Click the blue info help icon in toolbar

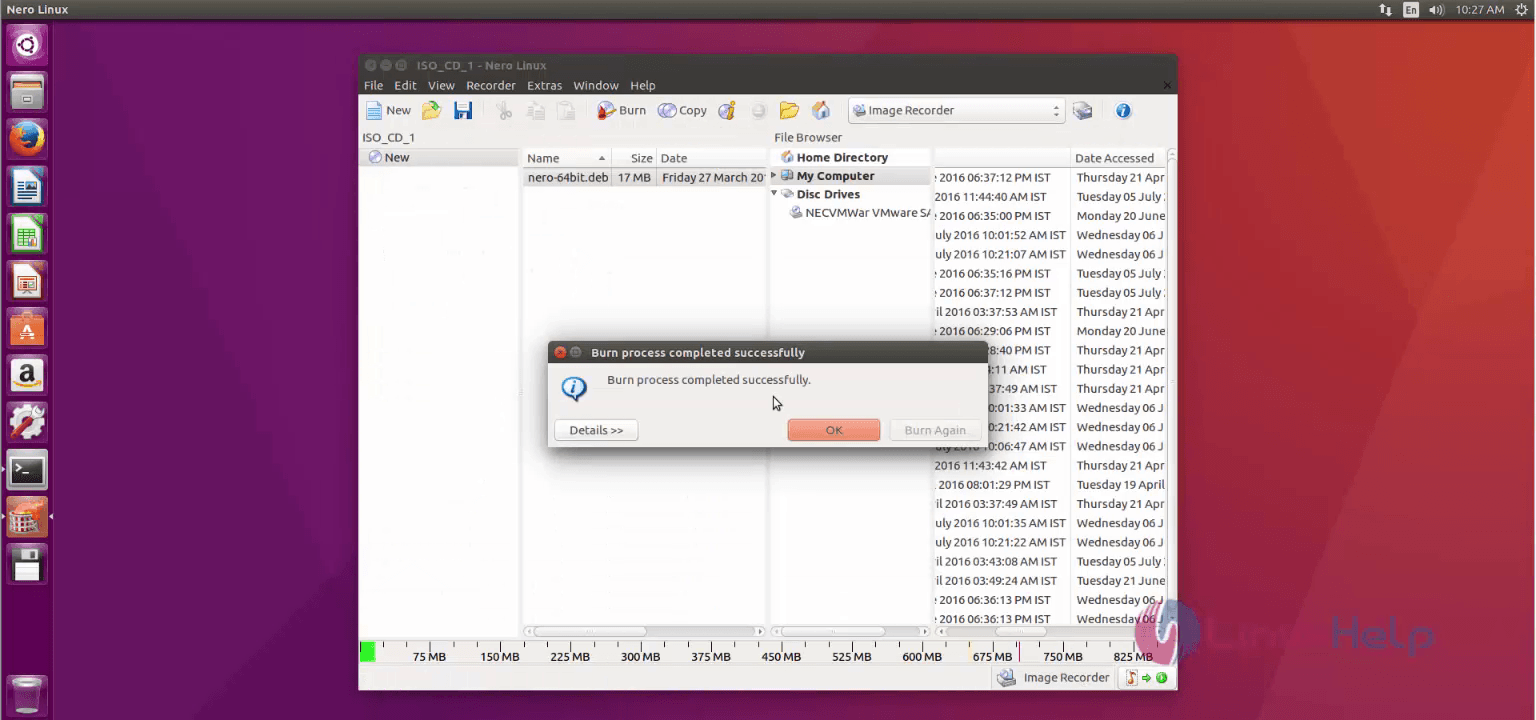tap(1123, 111)
